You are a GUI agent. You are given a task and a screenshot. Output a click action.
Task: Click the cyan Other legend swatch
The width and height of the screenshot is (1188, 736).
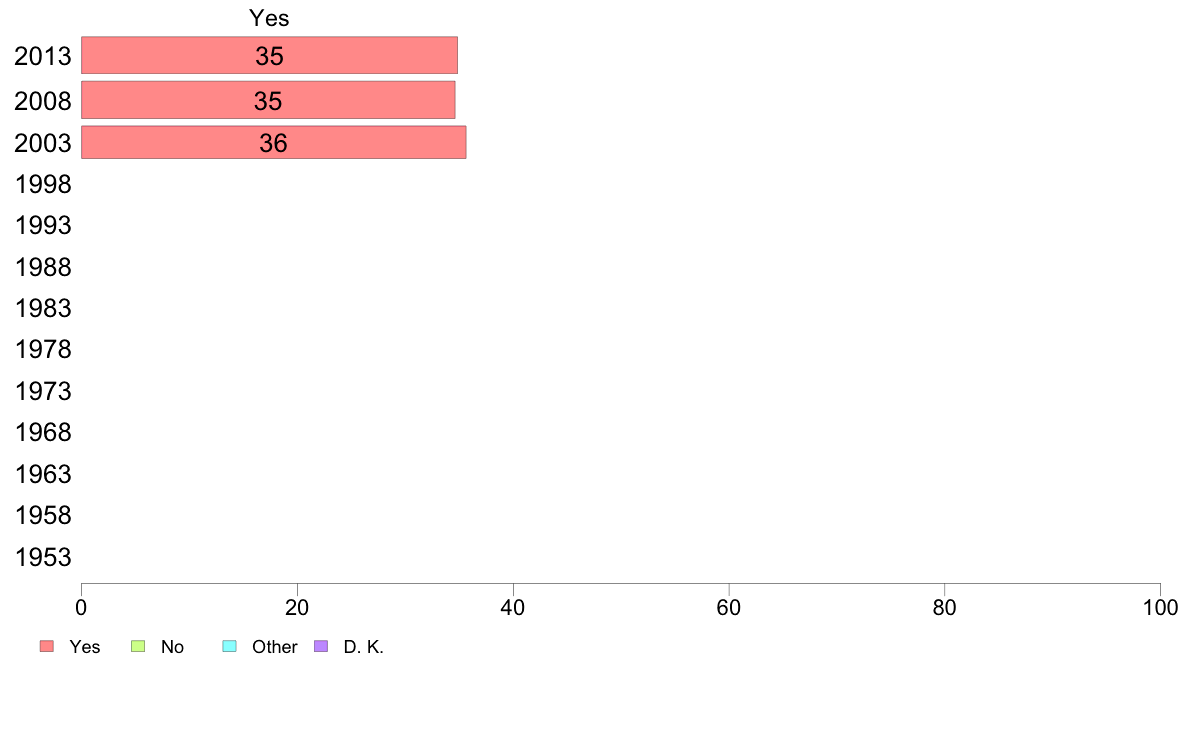(230, 646)
